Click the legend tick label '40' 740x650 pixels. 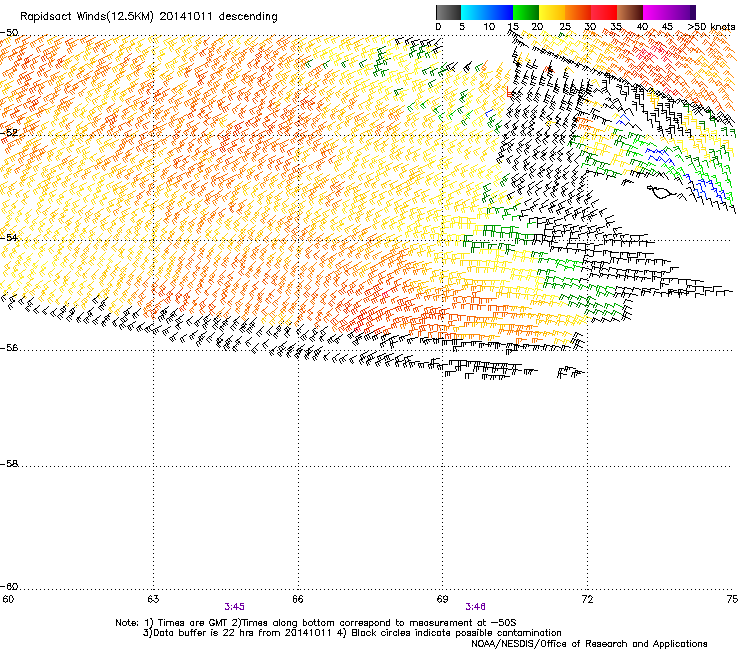[x=642, y=27]
